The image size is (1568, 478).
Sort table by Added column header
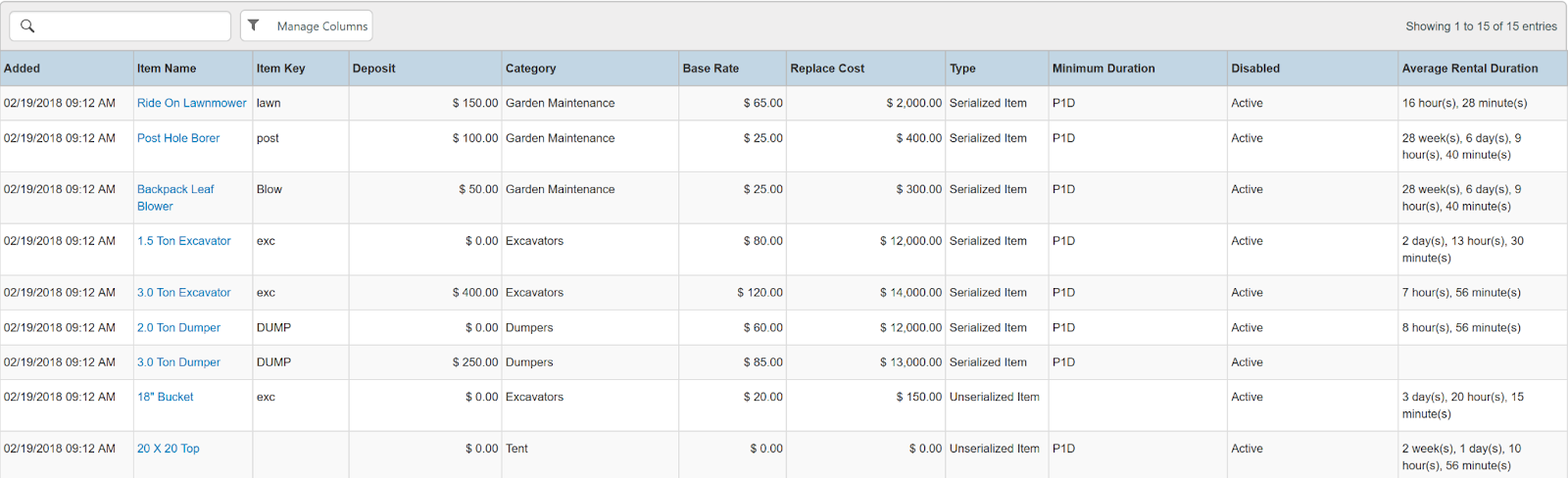pos(23,69)
